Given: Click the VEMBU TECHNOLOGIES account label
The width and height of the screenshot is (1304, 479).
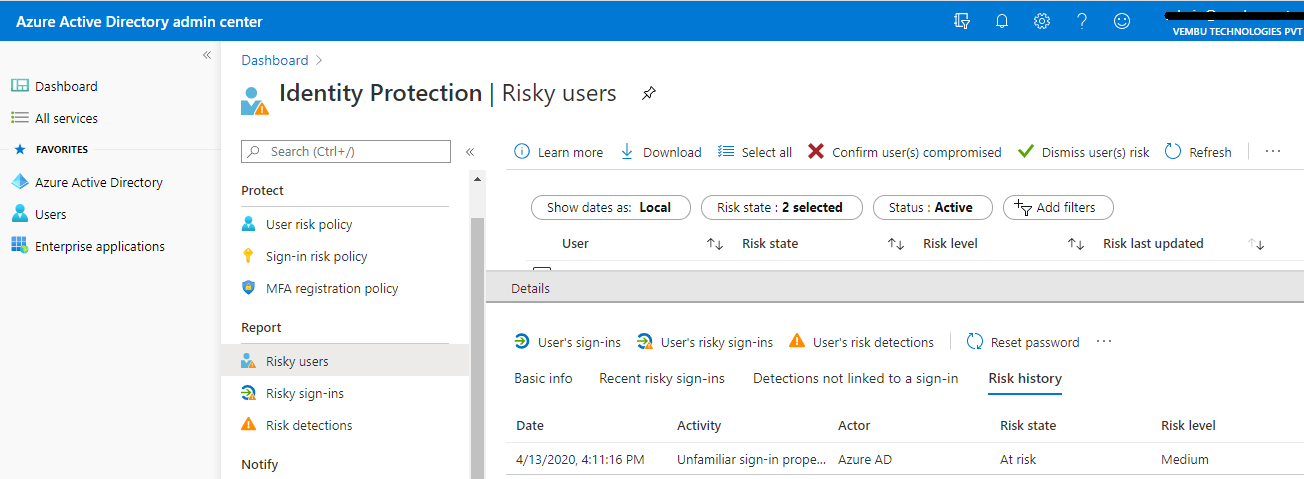Looking at the screenshot, I should click(1237, 32).
